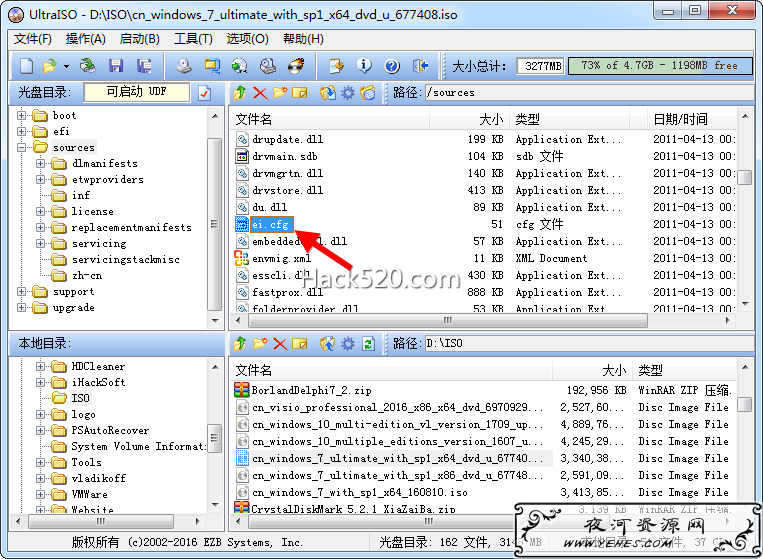
Task: Expand the servicing folder node
Action: [40, 244]
